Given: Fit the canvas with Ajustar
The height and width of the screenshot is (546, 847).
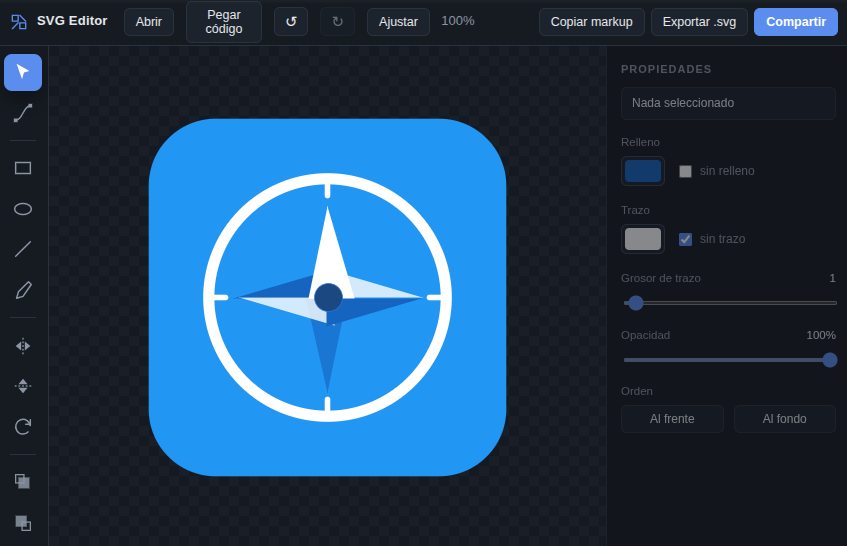Looking at the screenshot, I should coord(398,22).
